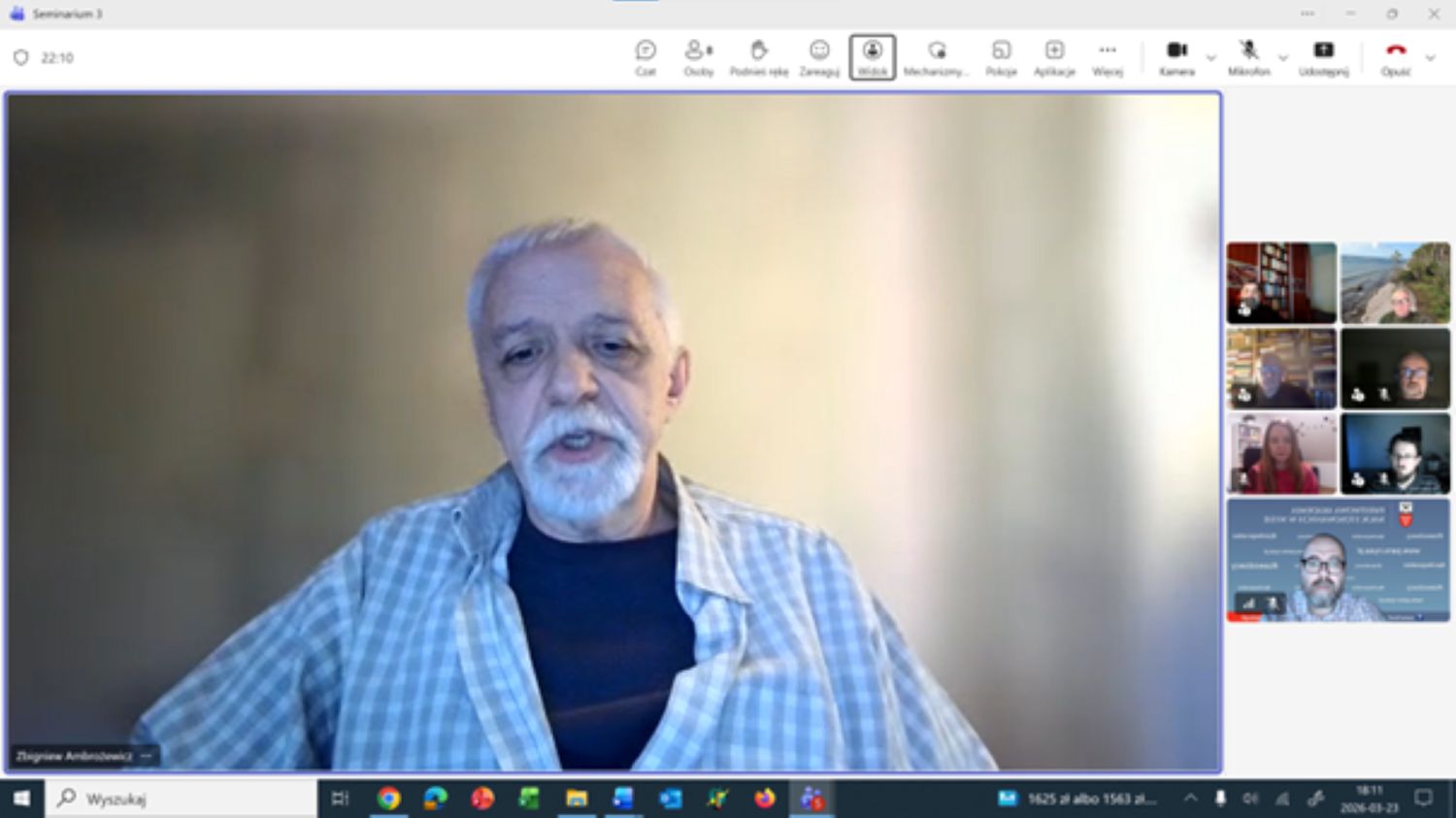Click the shield icon beside the meeting timer
The width and height of the screenshot is (1456, 818).
pyautogui.click(x=20, y=58)
